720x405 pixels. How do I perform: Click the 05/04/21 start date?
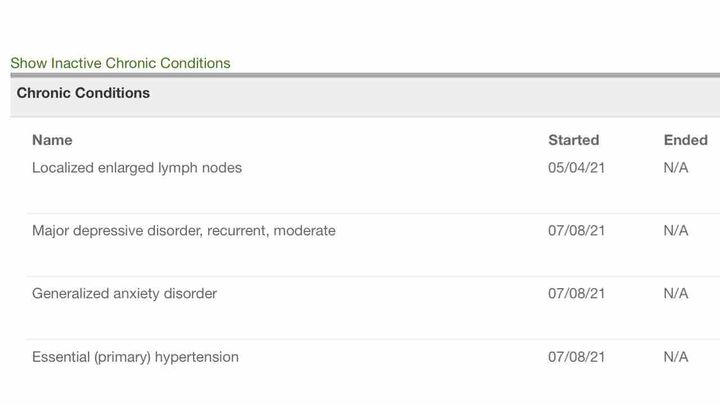pyautogui.click(x=577, y=168)
